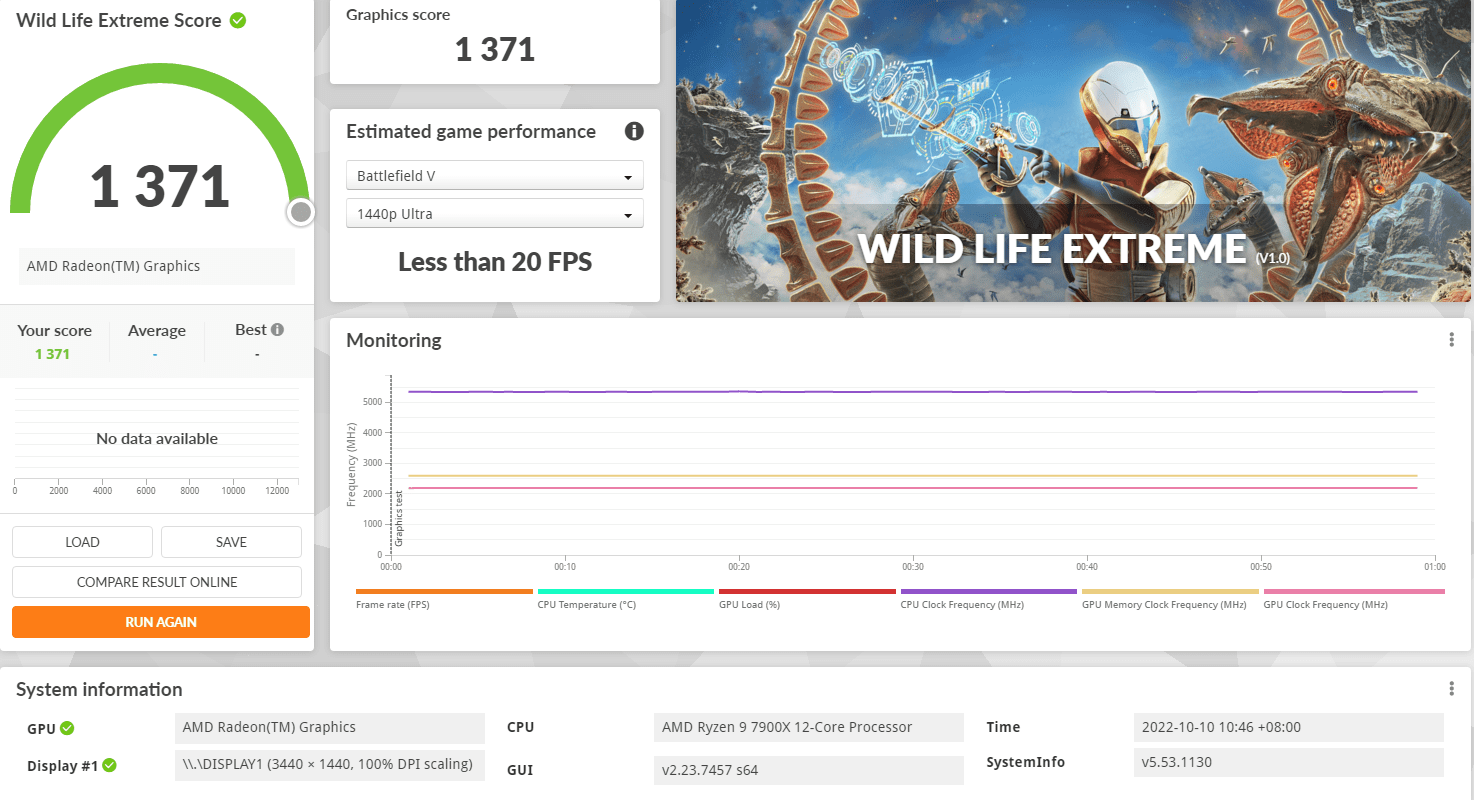Click the orange RUN AGAIN button
Viewport: 1474px width, 800px height.
coord(161,622)
